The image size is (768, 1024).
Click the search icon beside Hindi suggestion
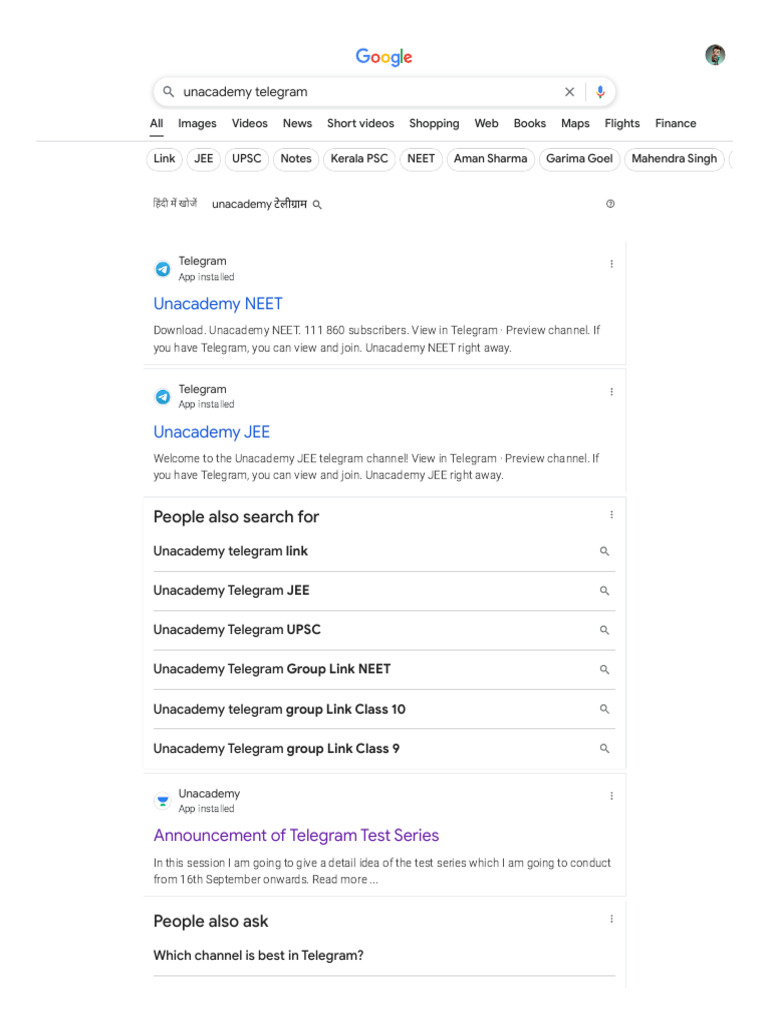tap(317, 204)
